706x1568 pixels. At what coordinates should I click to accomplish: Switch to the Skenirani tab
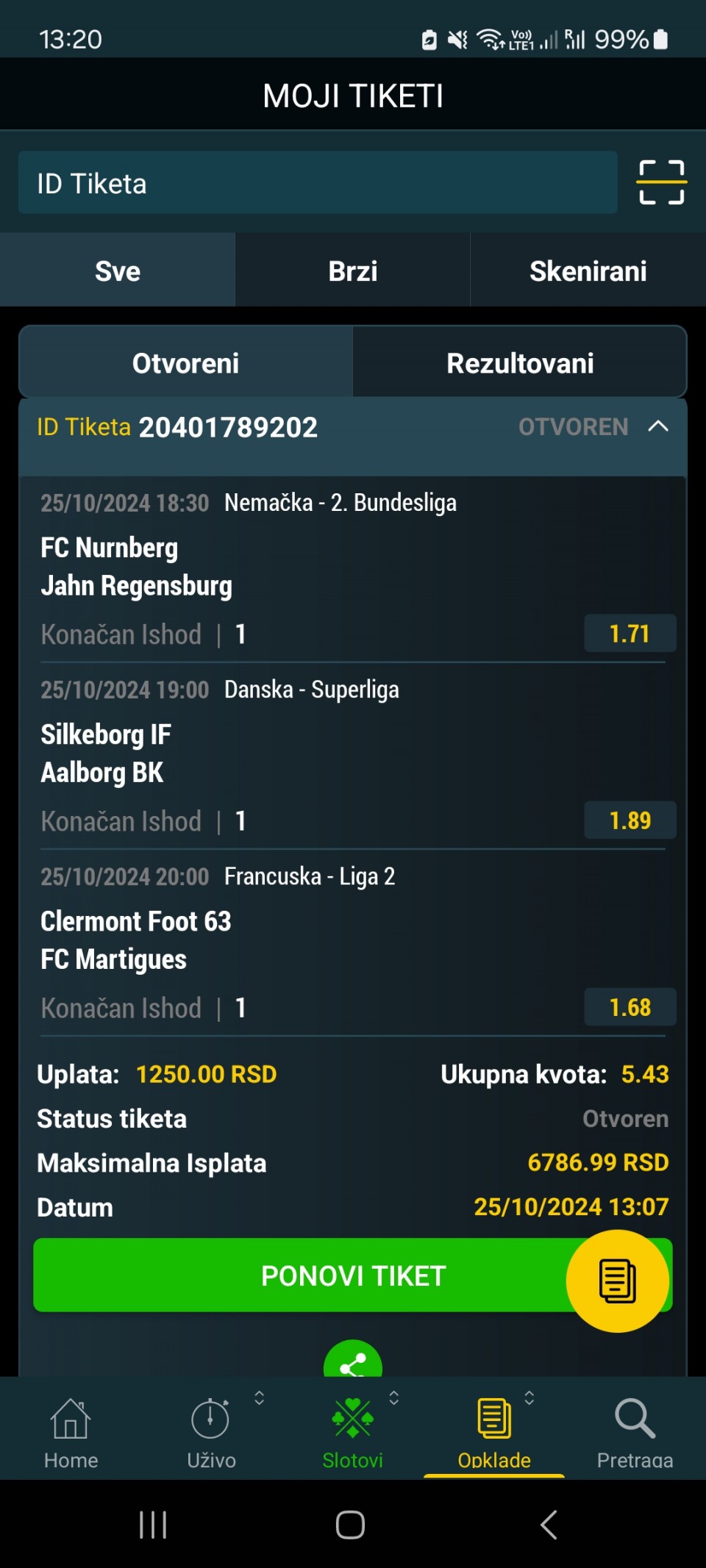point(588,271)
